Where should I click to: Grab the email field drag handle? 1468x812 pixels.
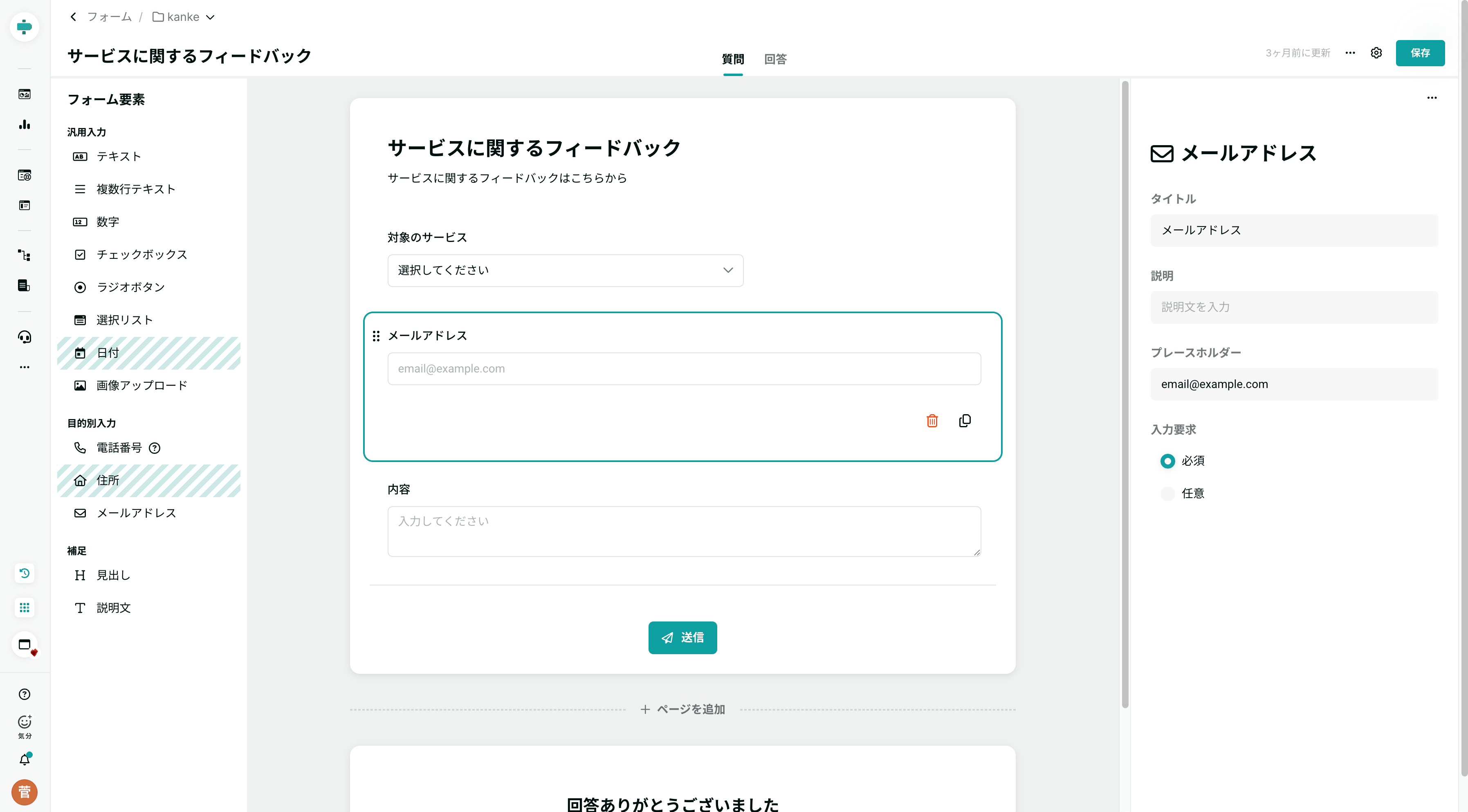pyautogui.click(x=376, y=336)
